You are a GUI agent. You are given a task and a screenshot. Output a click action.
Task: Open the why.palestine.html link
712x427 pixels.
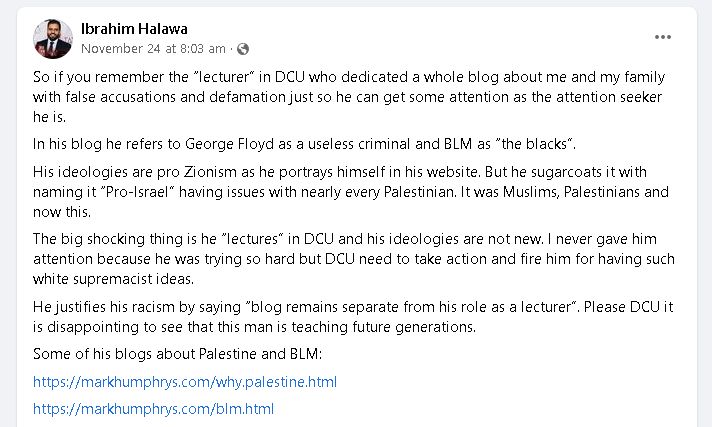coord(185,382)
